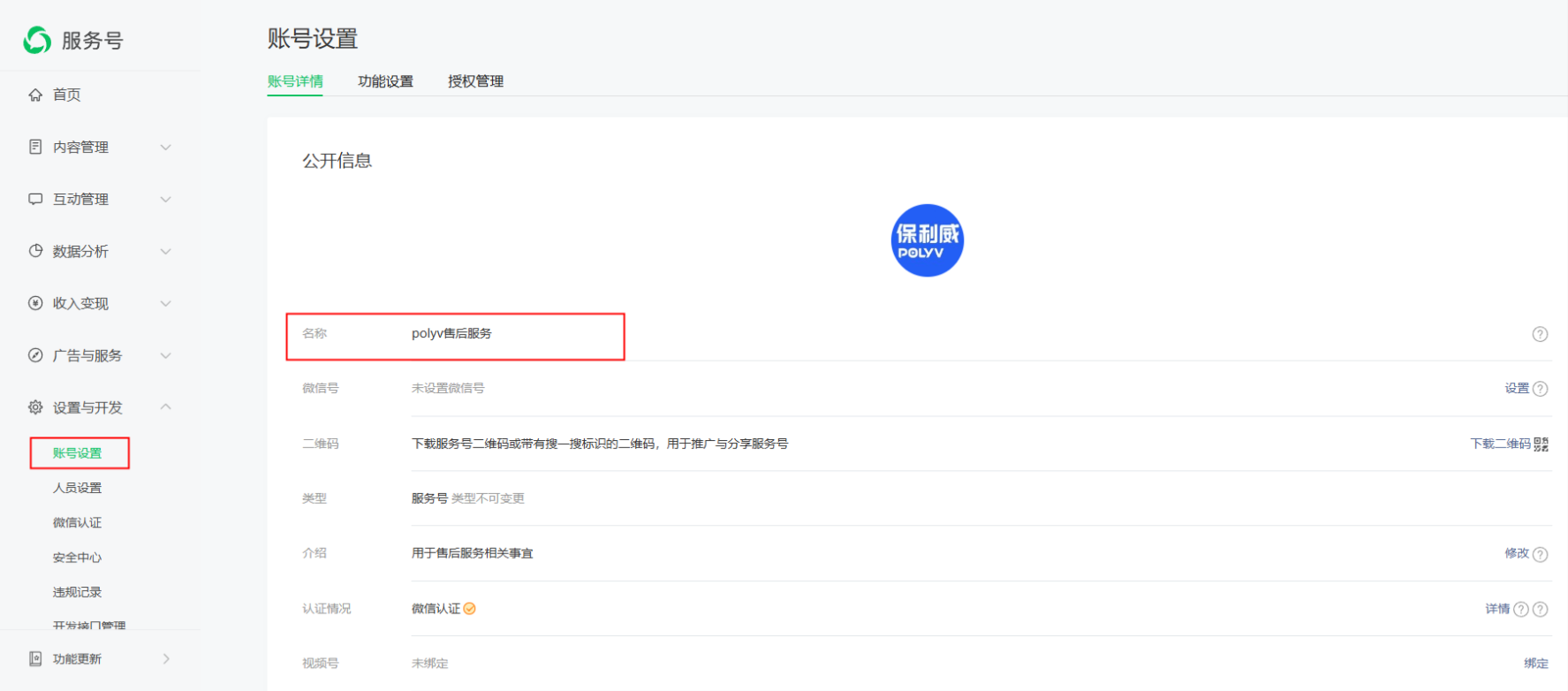
Task: Click the green 服务号 logo icon
Action: [x=37, y=40]
